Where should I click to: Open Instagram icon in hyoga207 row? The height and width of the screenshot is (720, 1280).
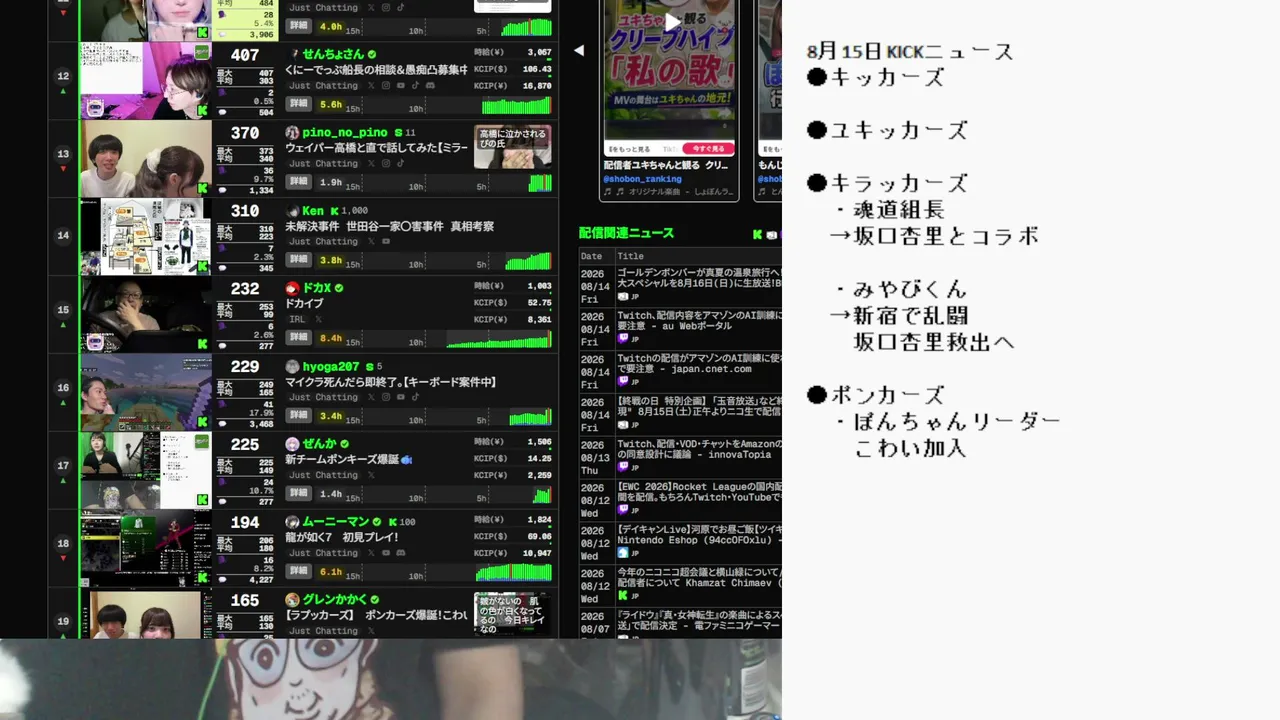click(386, 398)
